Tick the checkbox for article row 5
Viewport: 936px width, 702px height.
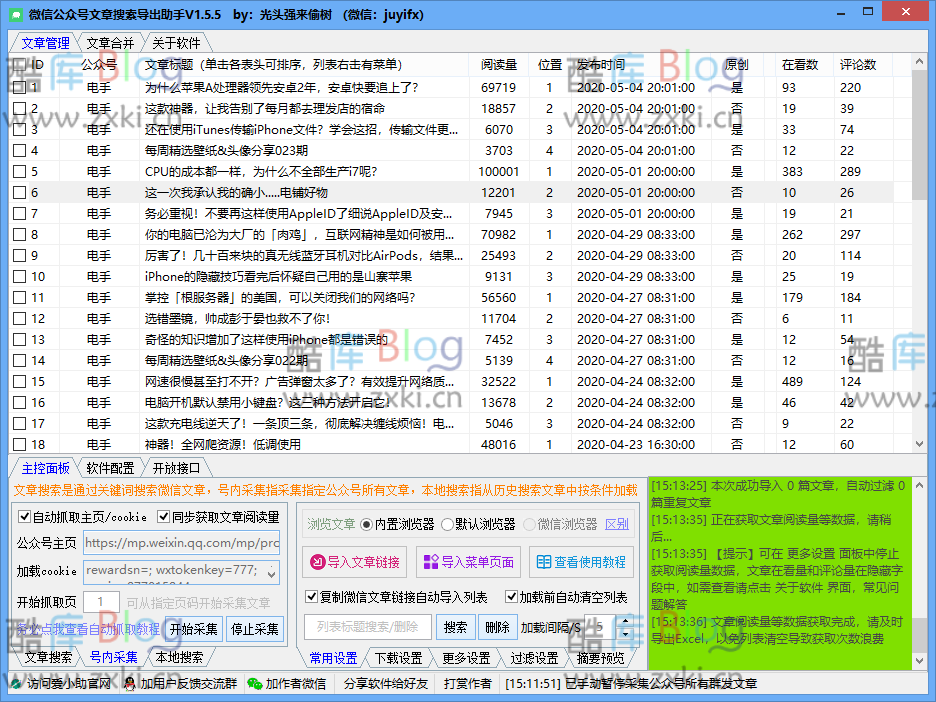[19, 171]
